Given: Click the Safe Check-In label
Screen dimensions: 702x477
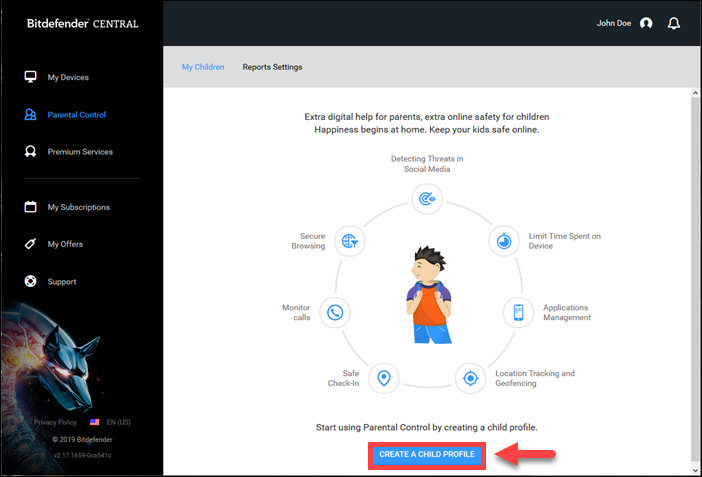Looking at the screenshot, I should coord(343,378).
